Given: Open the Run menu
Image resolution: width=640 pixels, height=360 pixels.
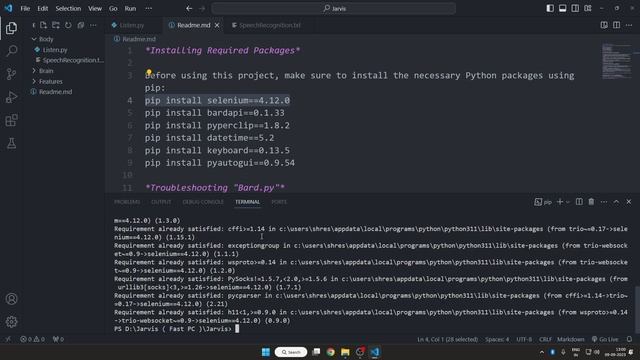Looking at the screenshot, I should (x=130, y=8).
